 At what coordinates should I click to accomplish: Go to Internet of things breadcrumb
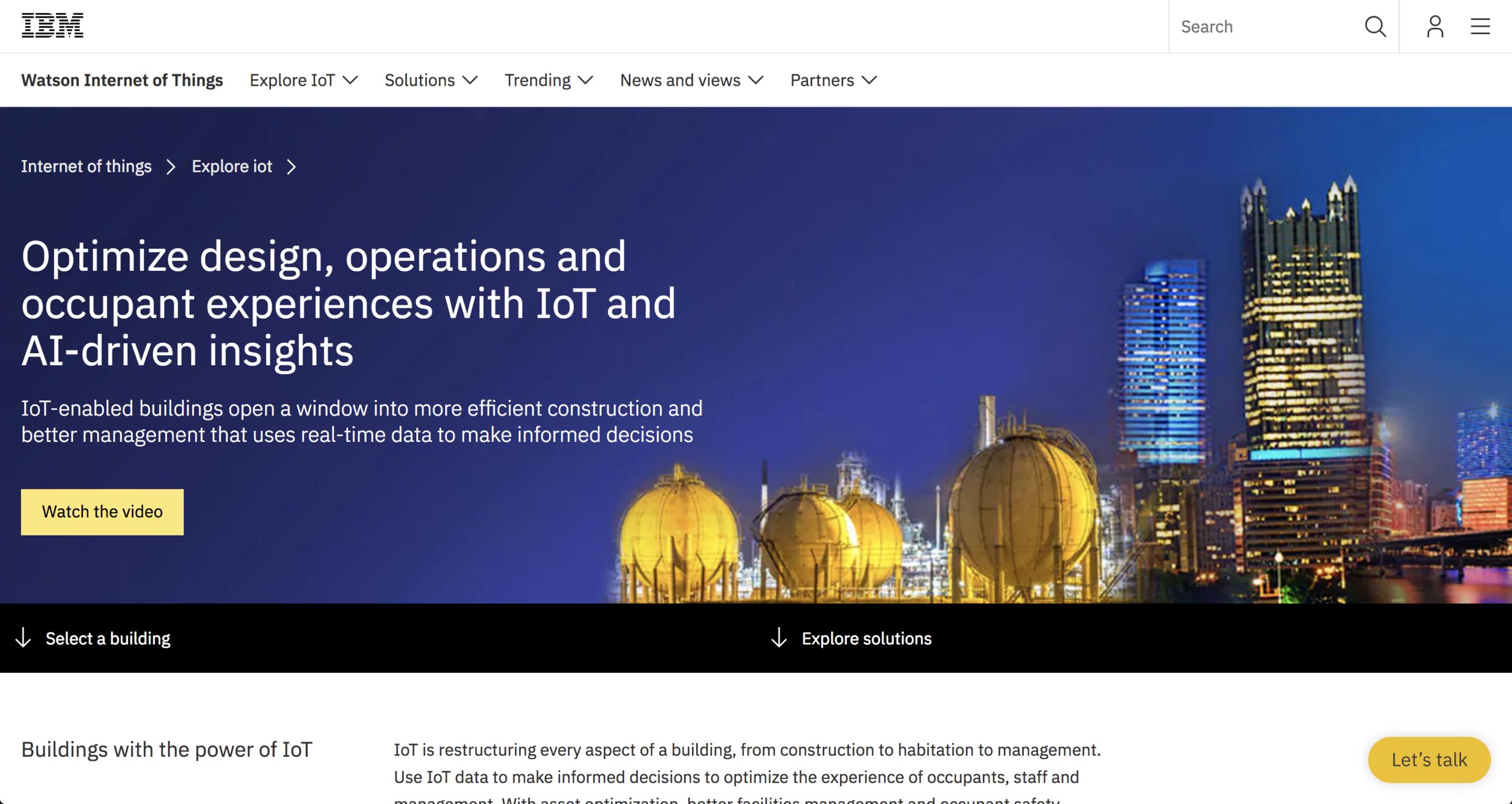(86, 167)
